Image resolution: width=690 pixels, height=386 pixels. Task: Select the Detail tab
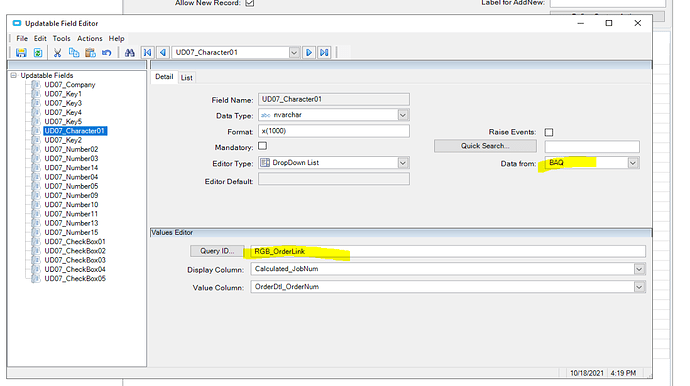(x=164, y=77)
